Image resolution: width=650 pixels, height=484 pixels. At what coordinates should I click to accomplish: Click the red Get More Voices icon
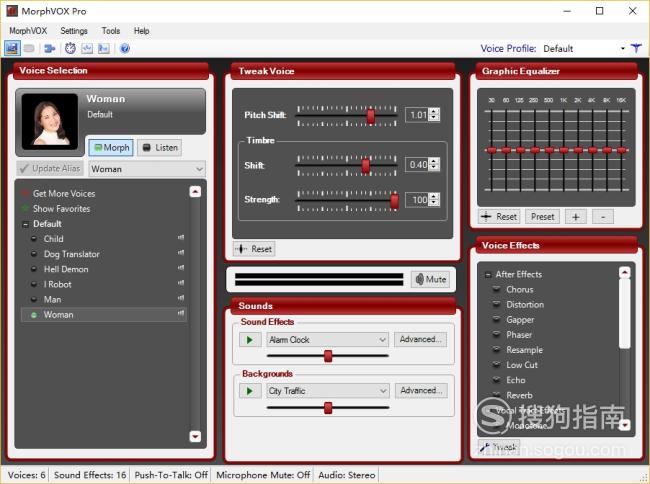coord(25,193)
